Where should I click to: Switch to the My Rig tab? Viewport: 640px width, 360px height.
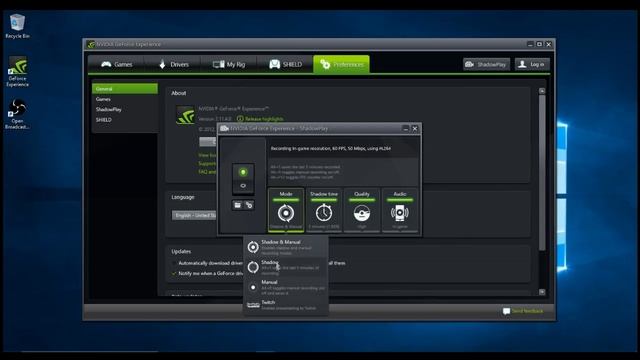(x=229, y=64)
